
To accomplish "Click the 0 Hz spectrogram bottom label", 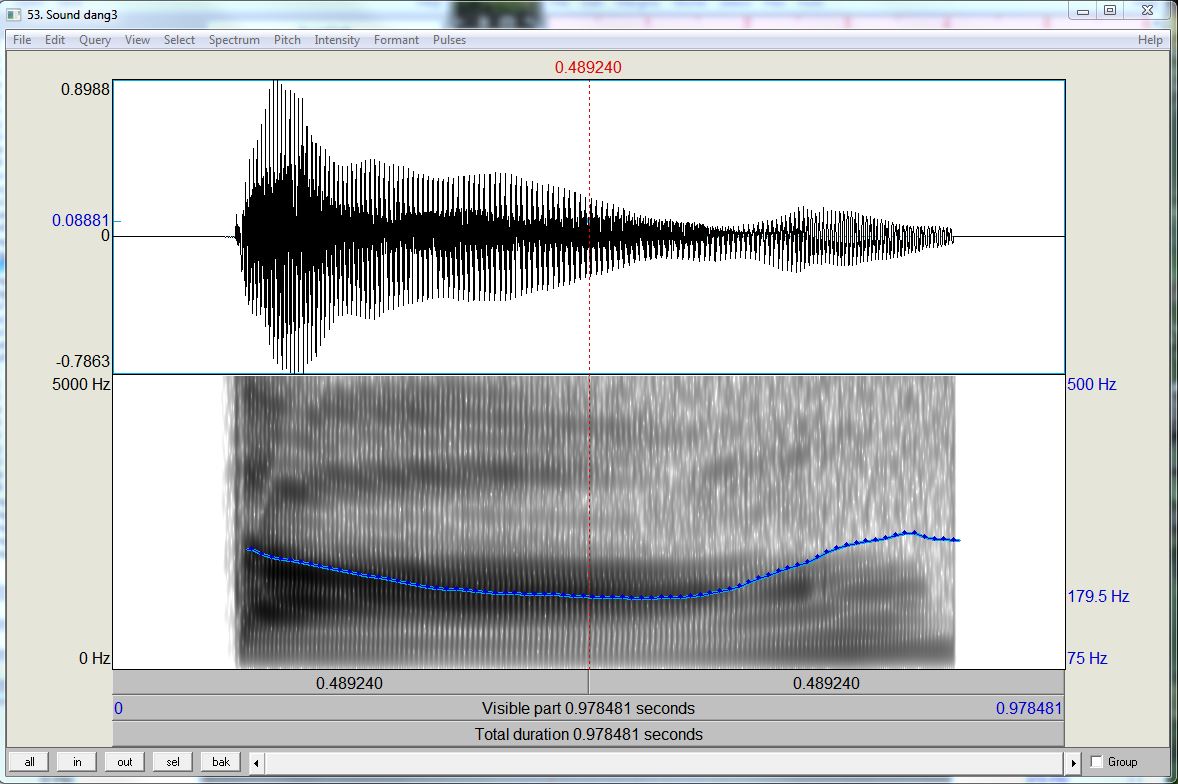I will pyautogui.click(x=95, y=659).
